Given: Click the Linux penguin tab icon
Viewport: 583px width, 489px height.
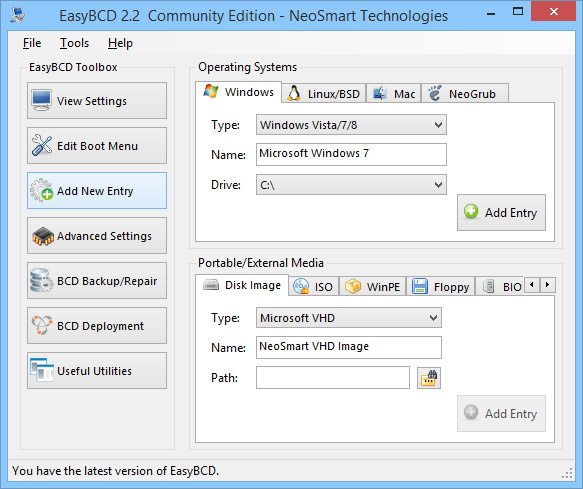Looking at the screenshot, I should pyautogui.click(x=294, y=93).
